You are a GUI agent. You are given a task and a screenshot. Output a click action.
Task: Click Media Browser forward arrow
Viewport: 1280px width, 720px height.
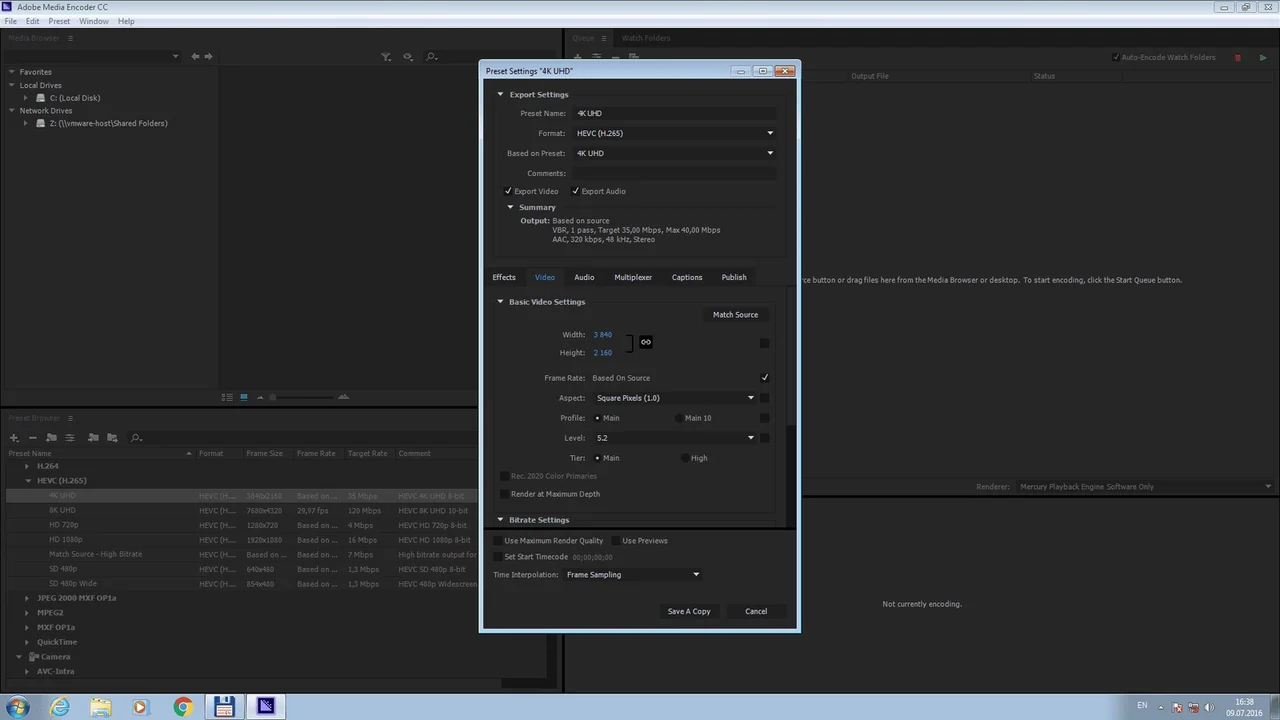pyautogui.click(x=208, y=57)
